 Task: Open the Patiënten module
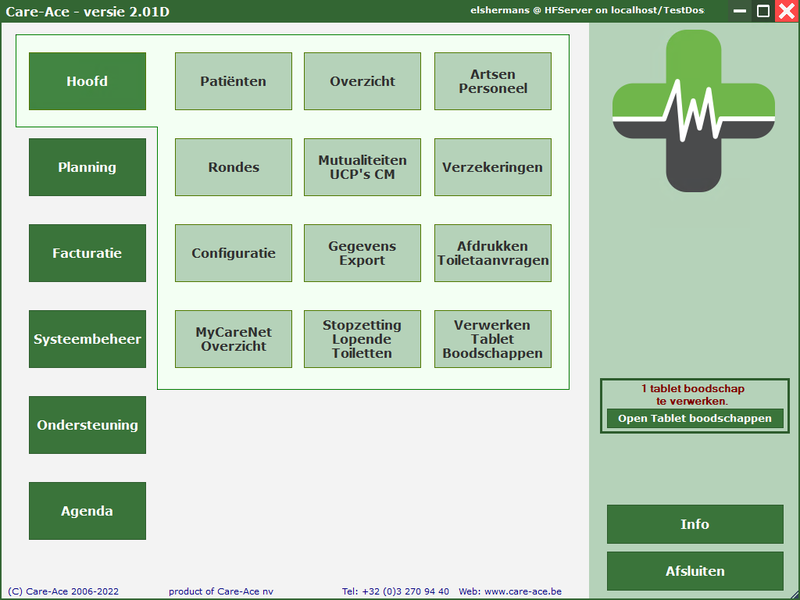(x=233, y=81)
